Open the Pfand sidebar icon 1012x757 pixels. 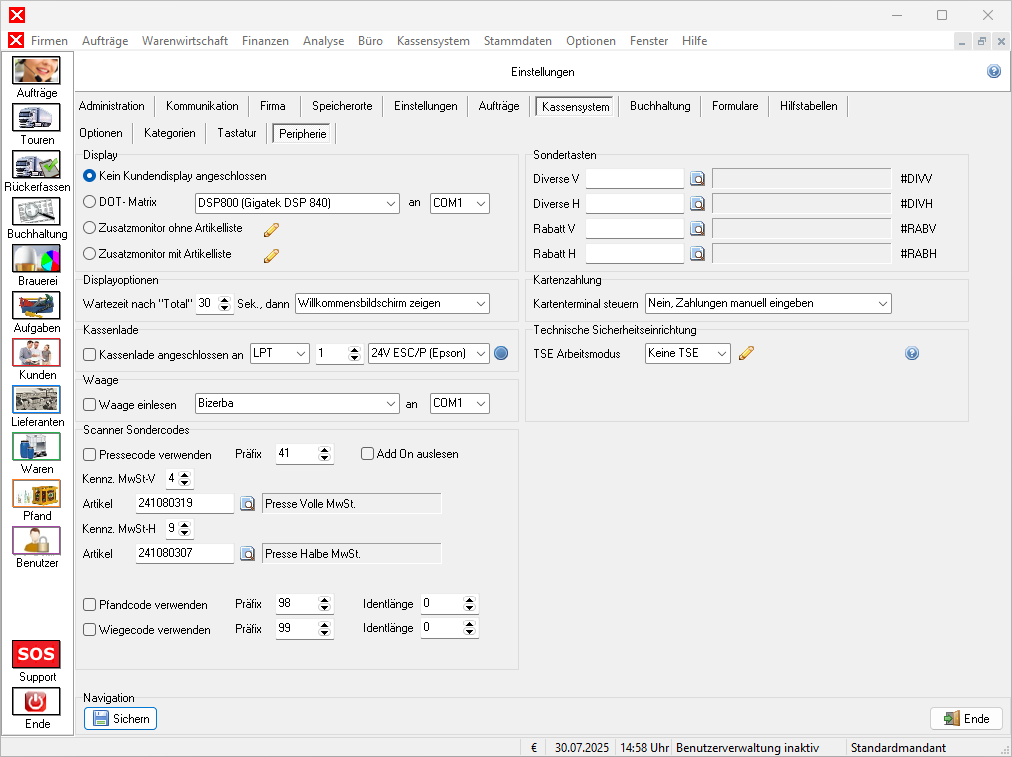click(37, 494)
